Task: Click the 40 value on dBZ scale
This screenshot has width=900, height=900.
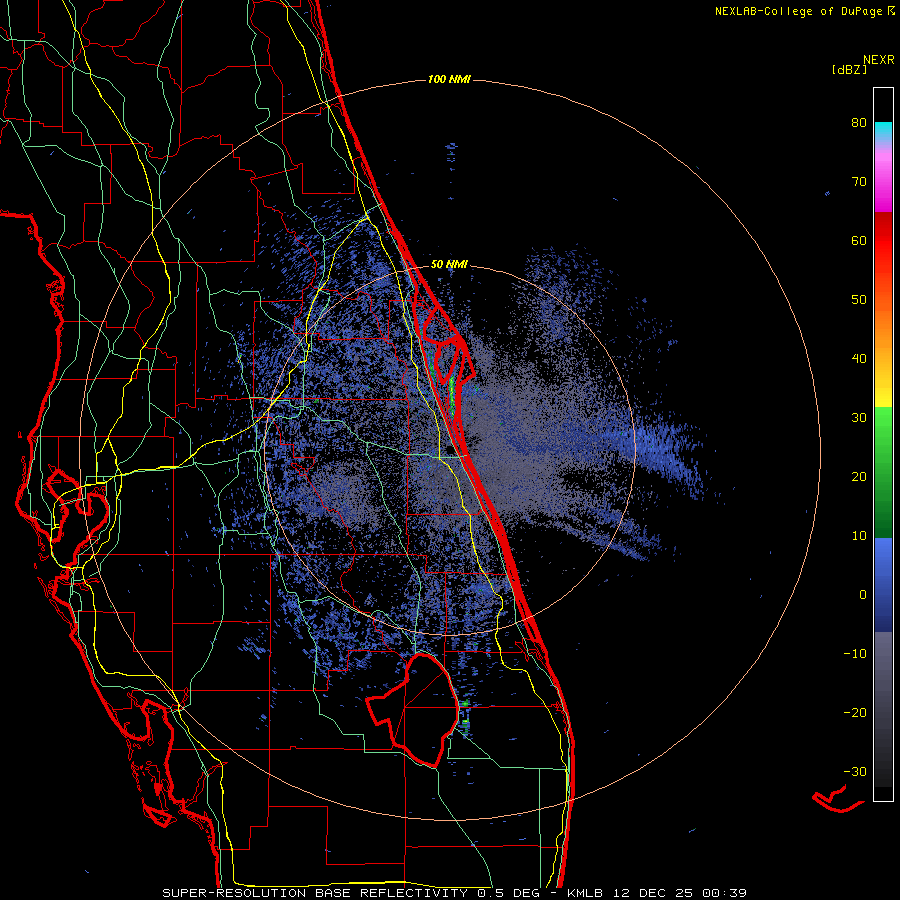Action: [859, 359]
